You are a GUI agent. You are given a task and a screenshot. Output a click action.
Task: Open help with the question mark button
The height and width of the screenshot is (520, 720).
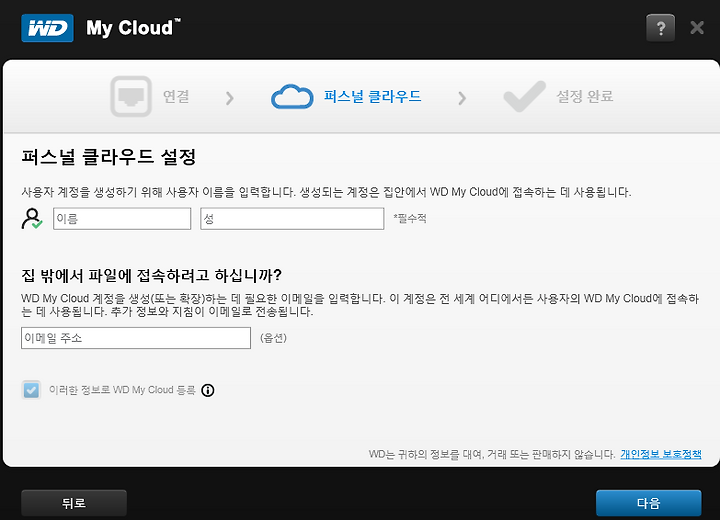coord(660,28)
